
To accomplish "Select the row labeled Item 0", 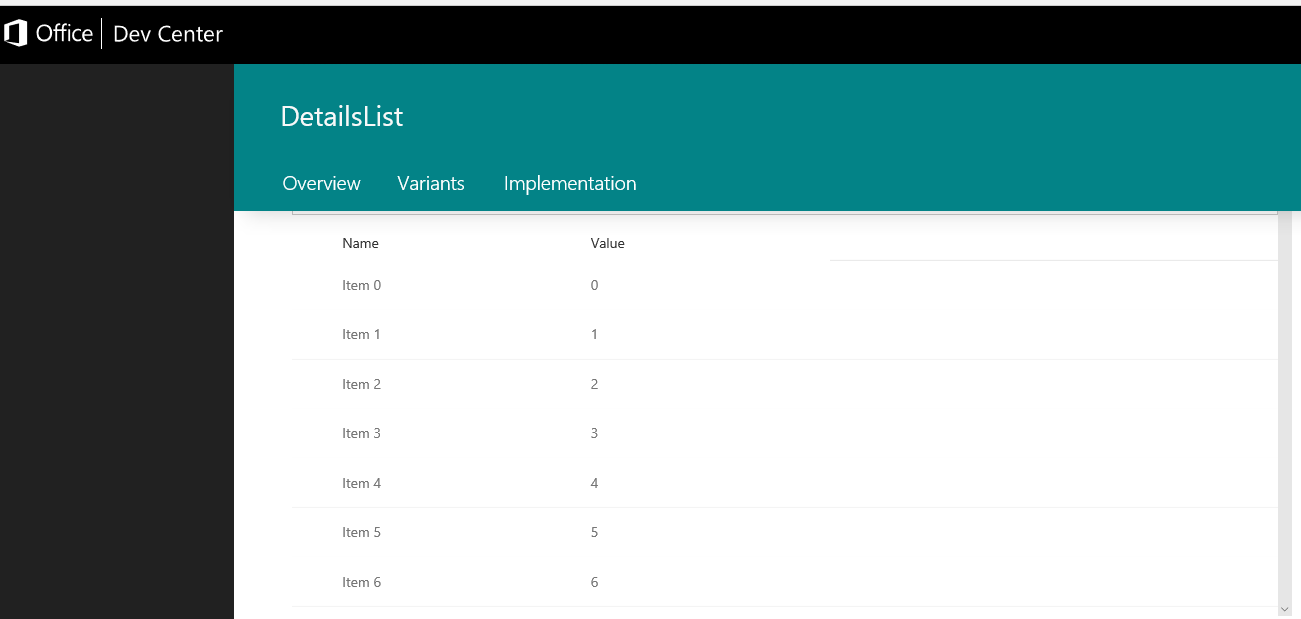I will [361, 285].
